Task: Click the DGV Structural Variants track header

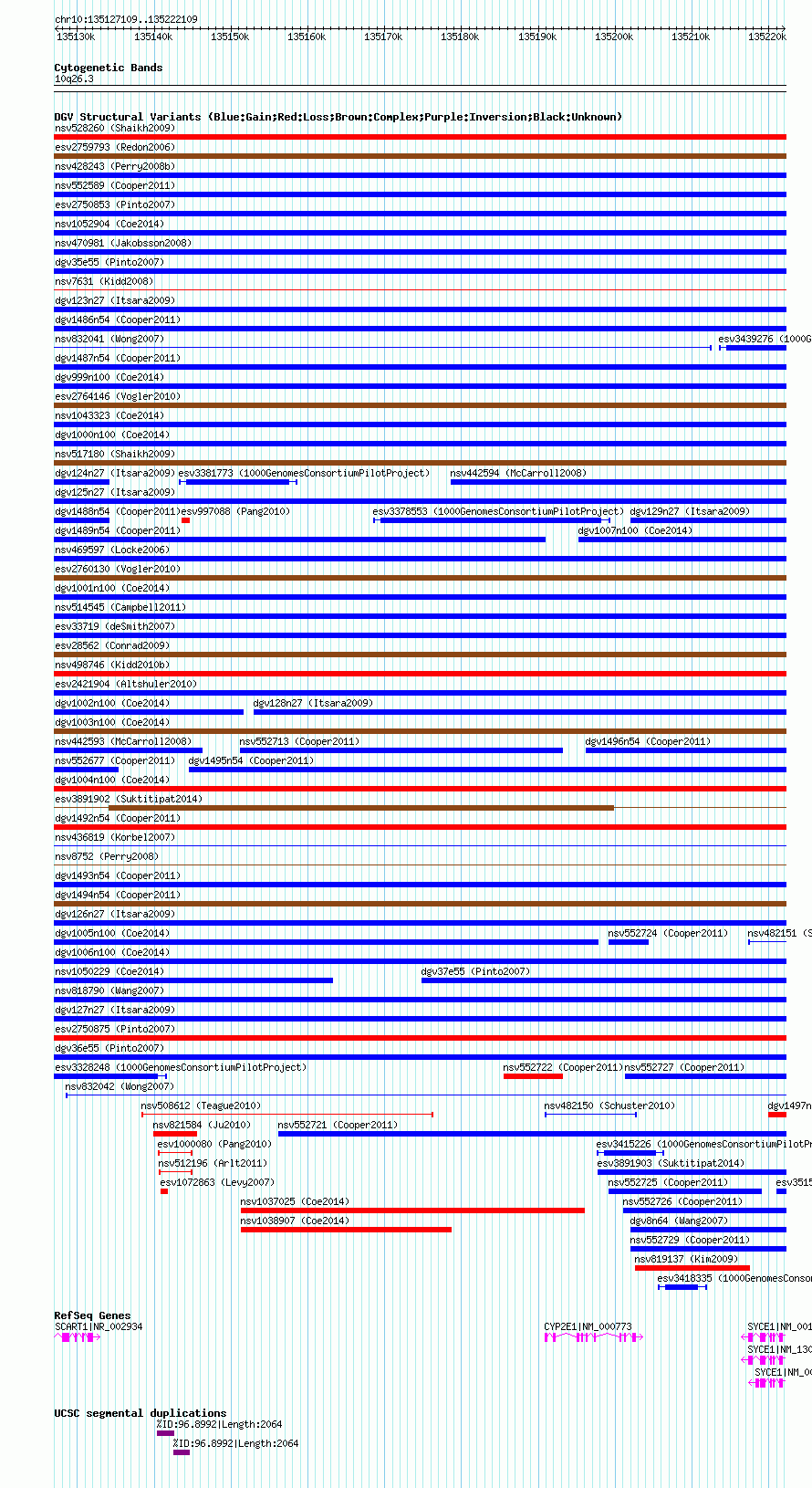Action: (x=338, y=117)
